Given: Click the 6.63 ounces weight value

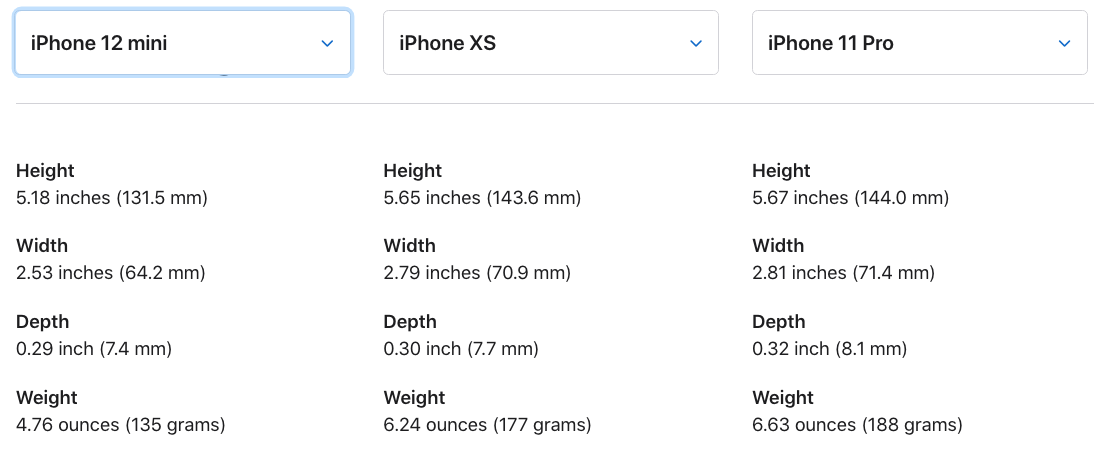Looking at the screenshot, I should tap(857, 425).
